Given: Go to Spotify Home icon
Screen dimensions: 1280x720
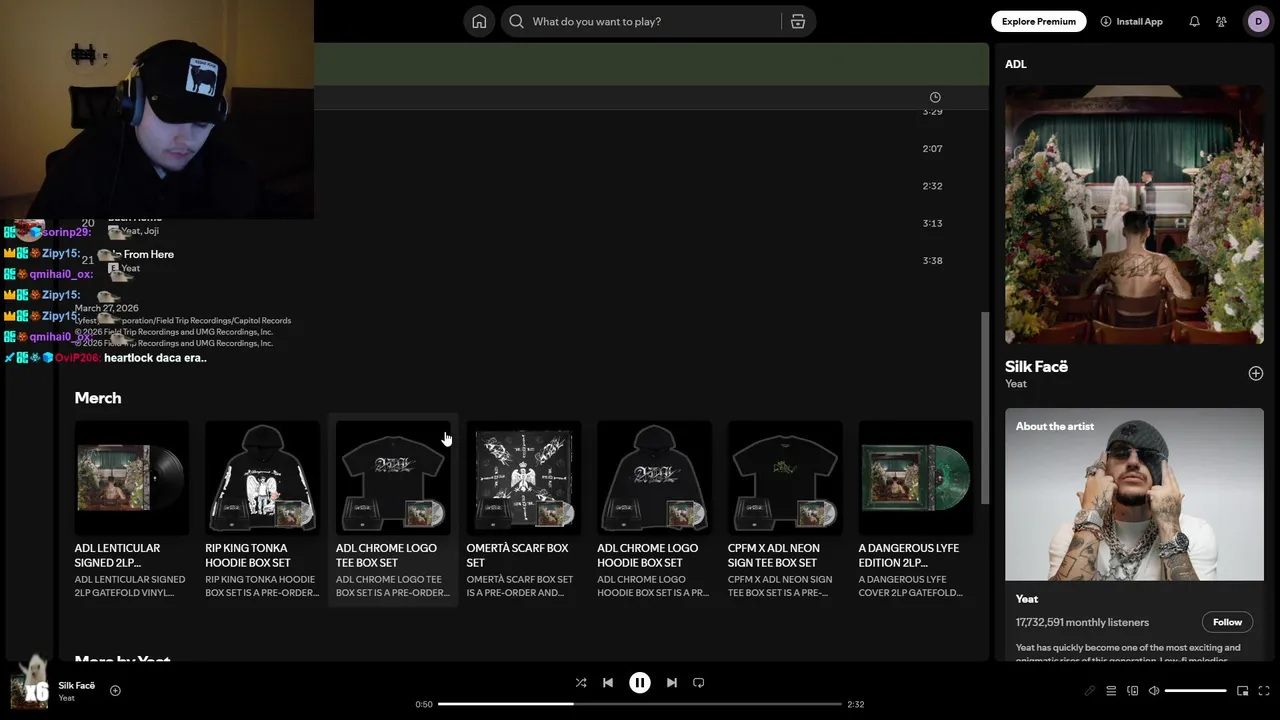Looking at the screenshot, I should [479, 21].
